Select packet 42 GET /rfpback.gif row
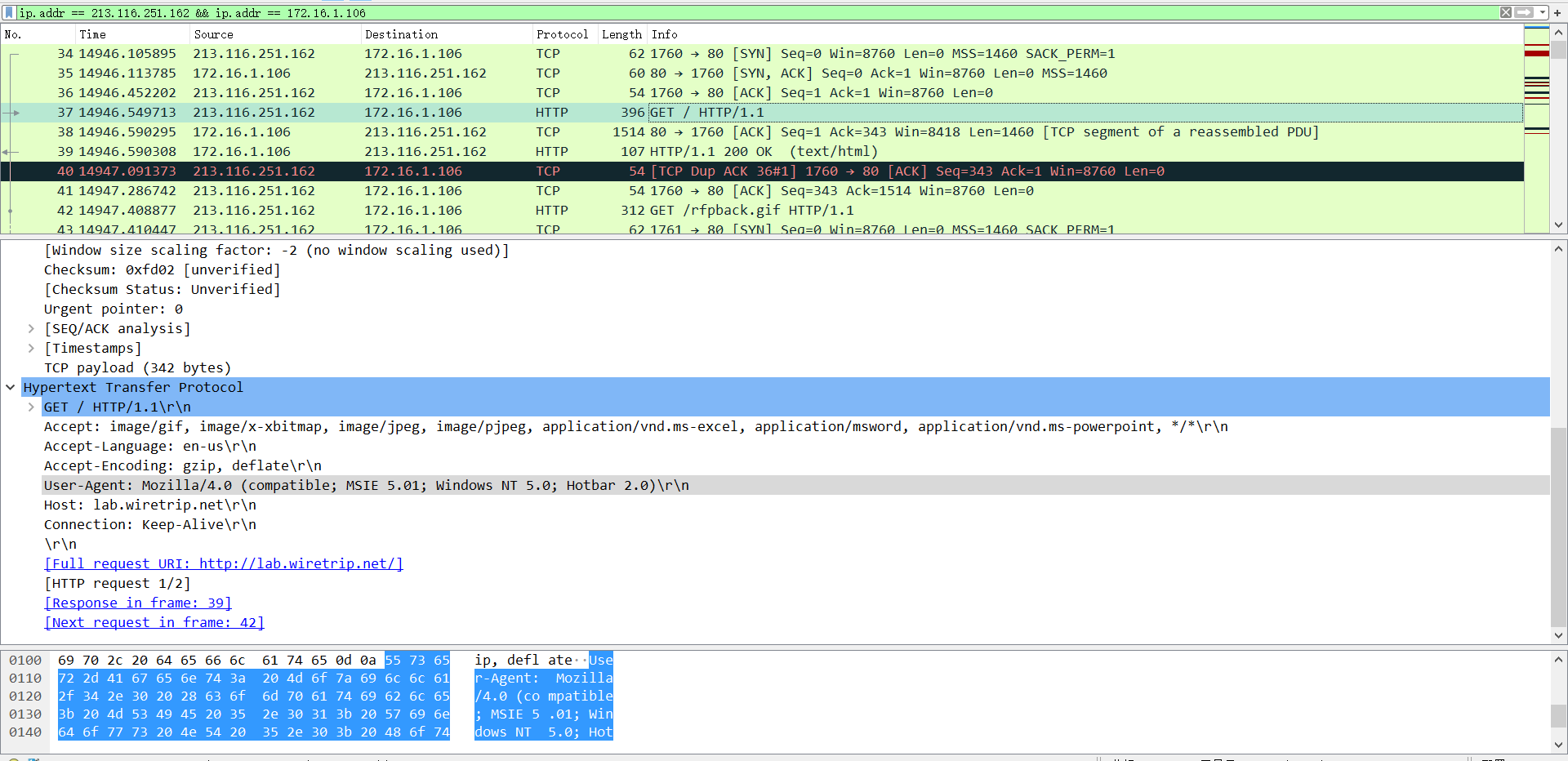The width and height of the screenshot is (1568, 761). [762, 210]
